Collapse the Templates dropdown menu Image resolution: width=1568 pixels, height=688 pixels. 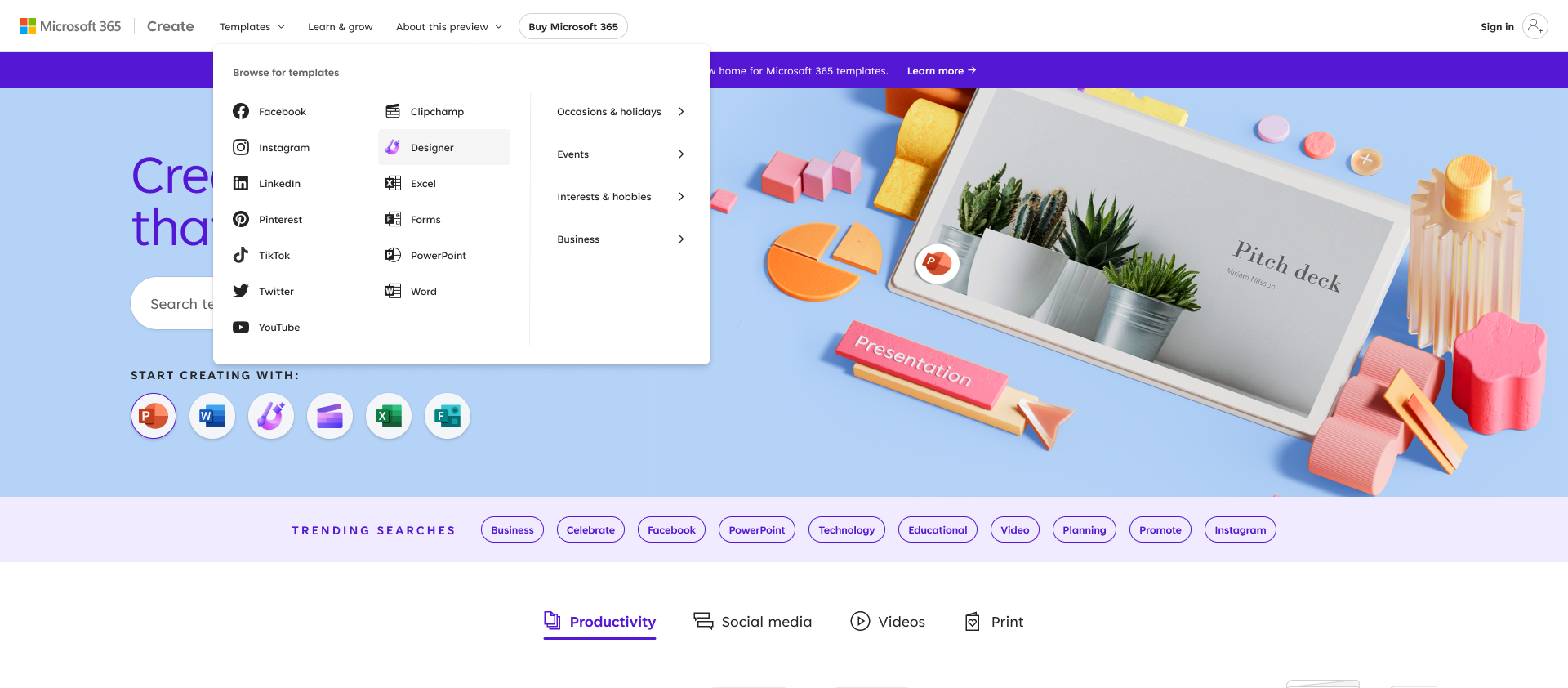[252, 26]
